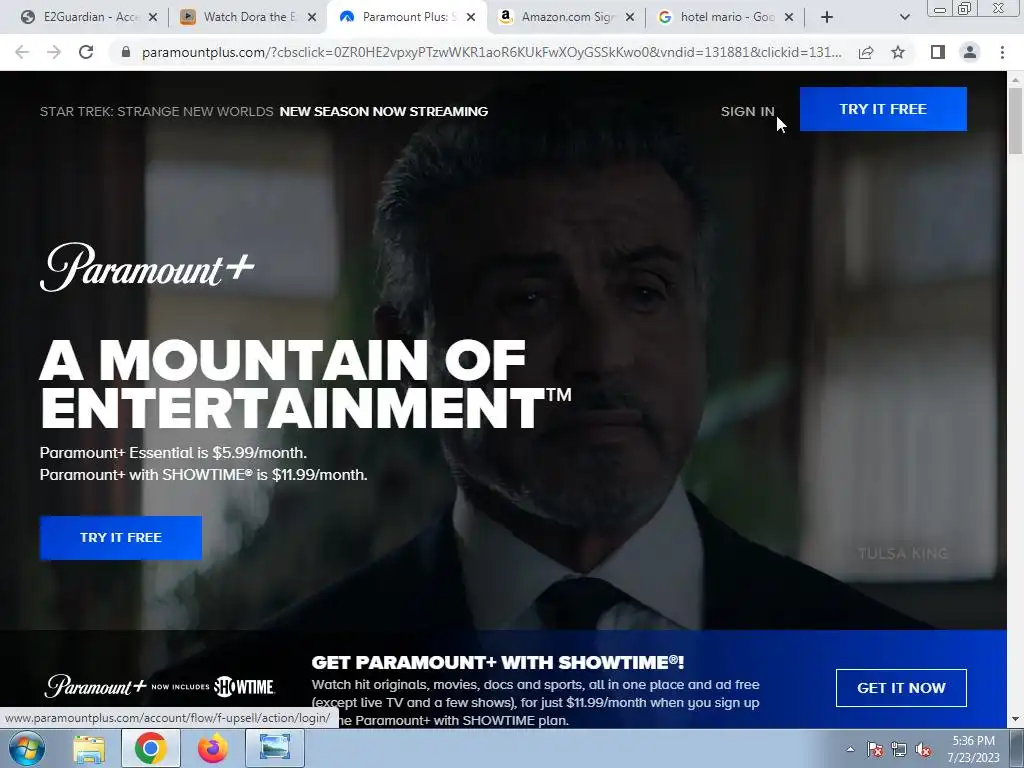Open the browser side panel

click(938, 52)
